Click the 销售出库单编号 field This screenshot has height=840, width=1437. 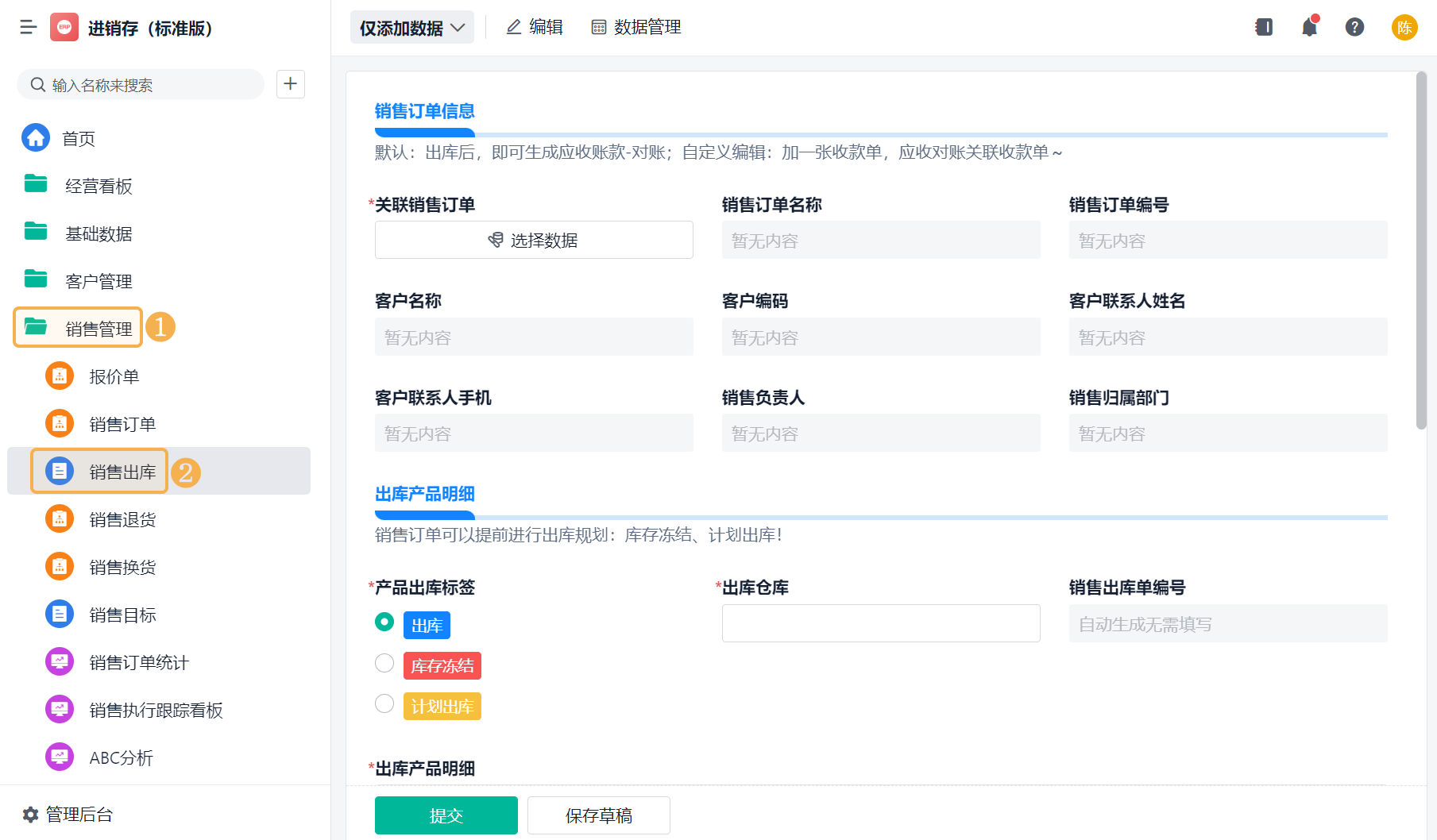coord(1228,623)
